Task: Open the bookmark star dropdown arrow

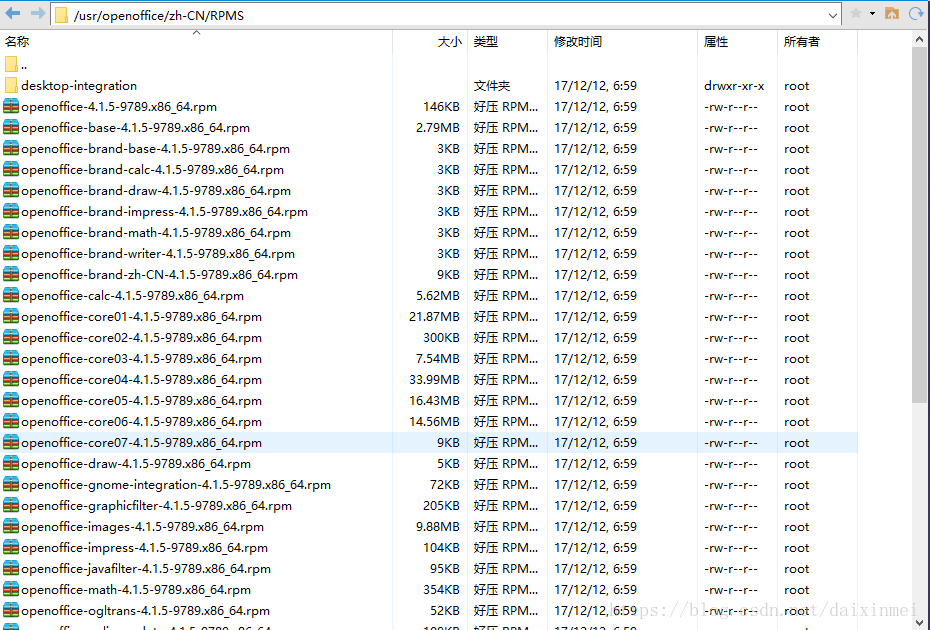Action: [x=872, y=13]
